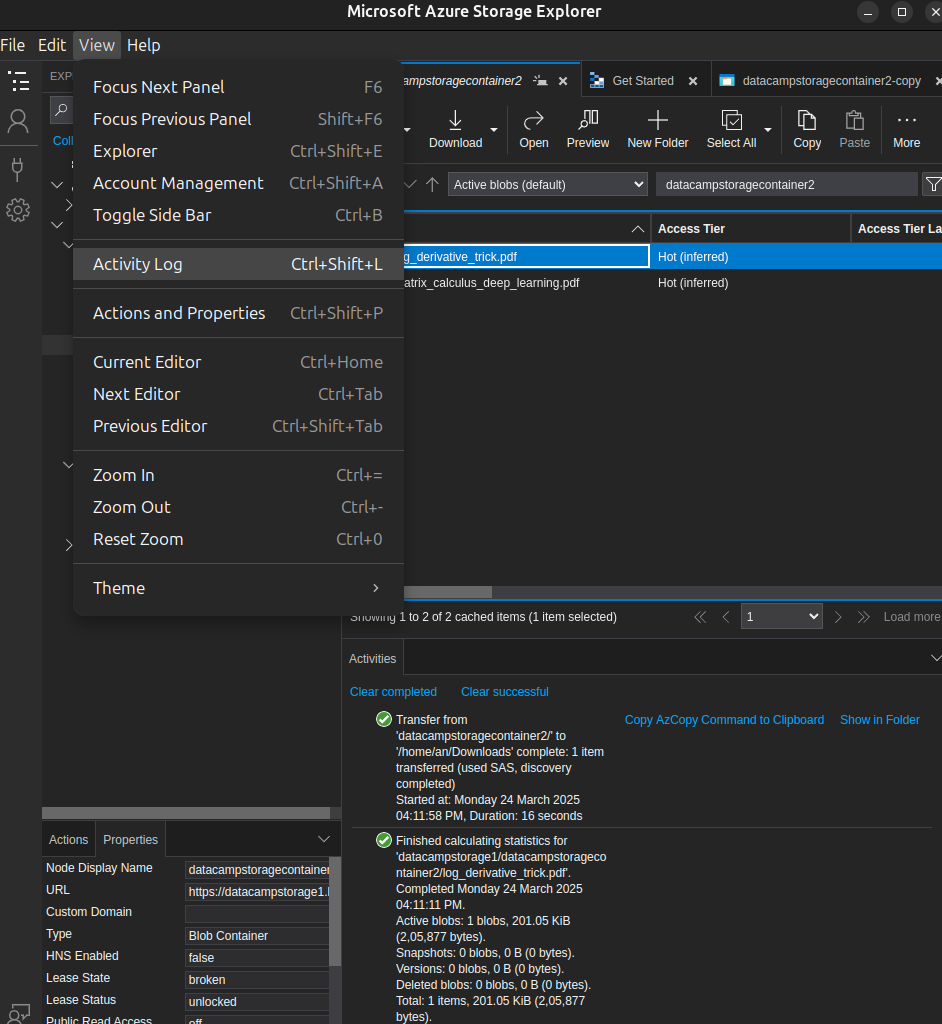Click the filter funnel icon
The width and height of the screenshot is (942, 1024).
[932, 185]
